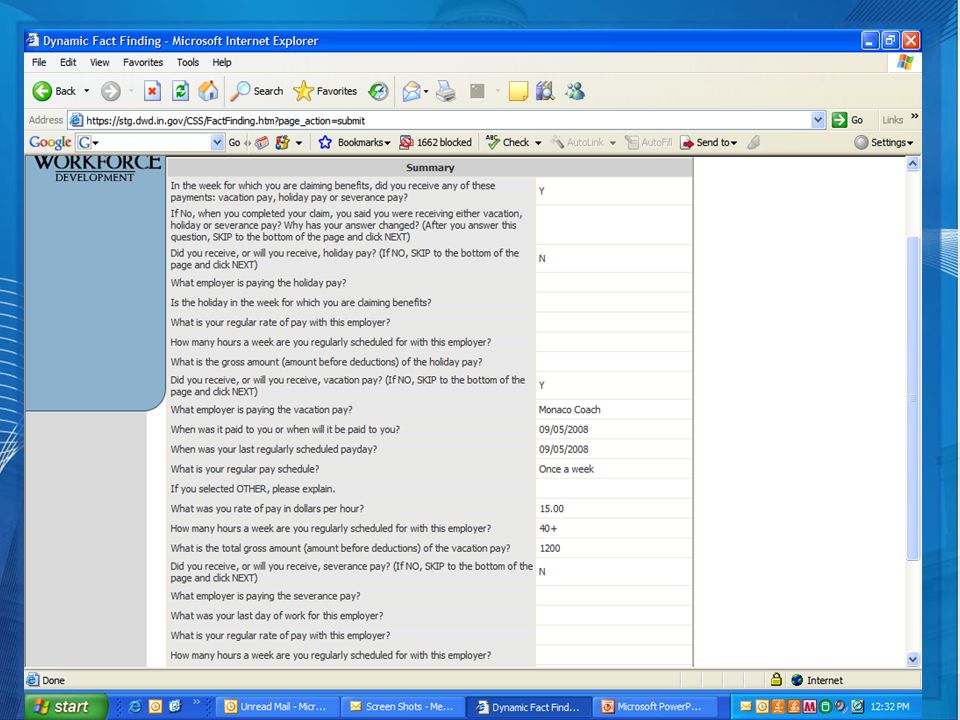Click the Dynamic Fact Finding taskbar button

pos(528,707)
